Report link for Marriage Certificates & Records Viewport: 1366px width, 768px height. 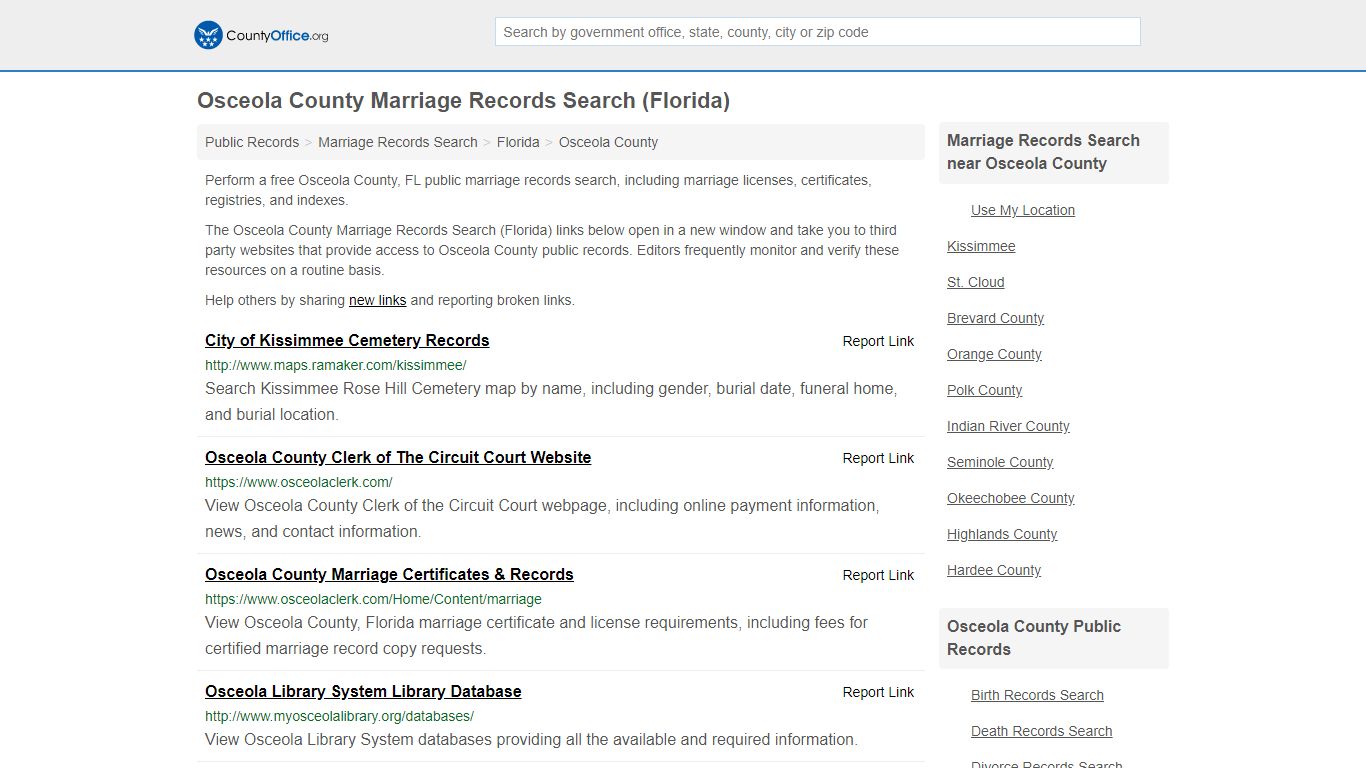coord(878,575)
